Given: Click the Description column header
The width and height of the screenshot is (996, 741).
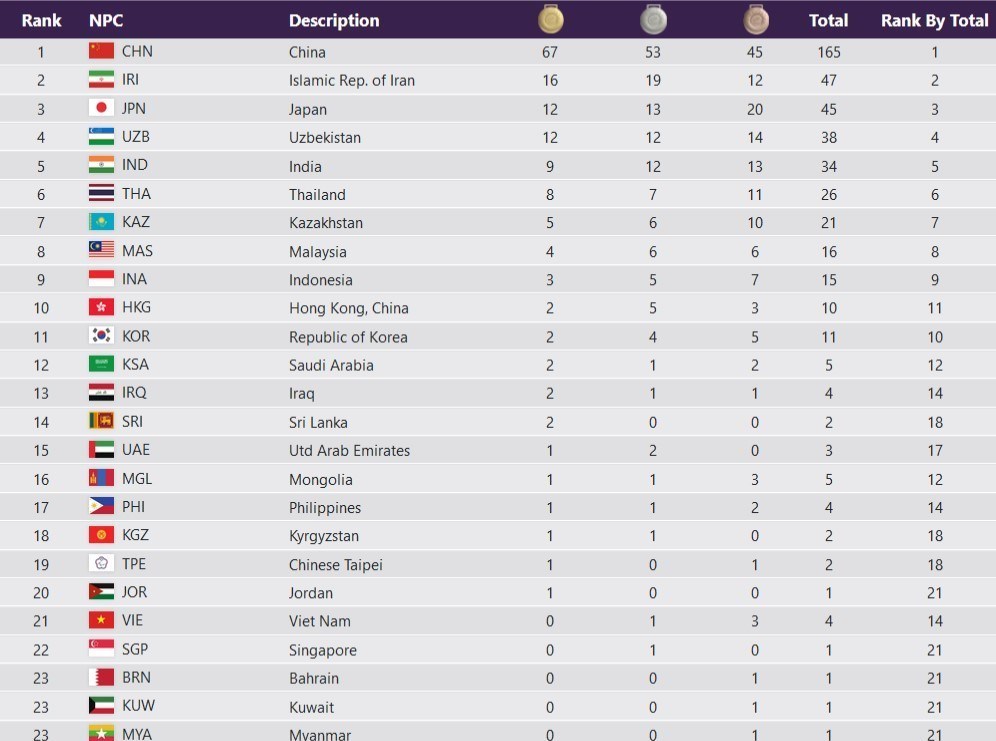Looking at the screenshot, I should pos(334,20).
